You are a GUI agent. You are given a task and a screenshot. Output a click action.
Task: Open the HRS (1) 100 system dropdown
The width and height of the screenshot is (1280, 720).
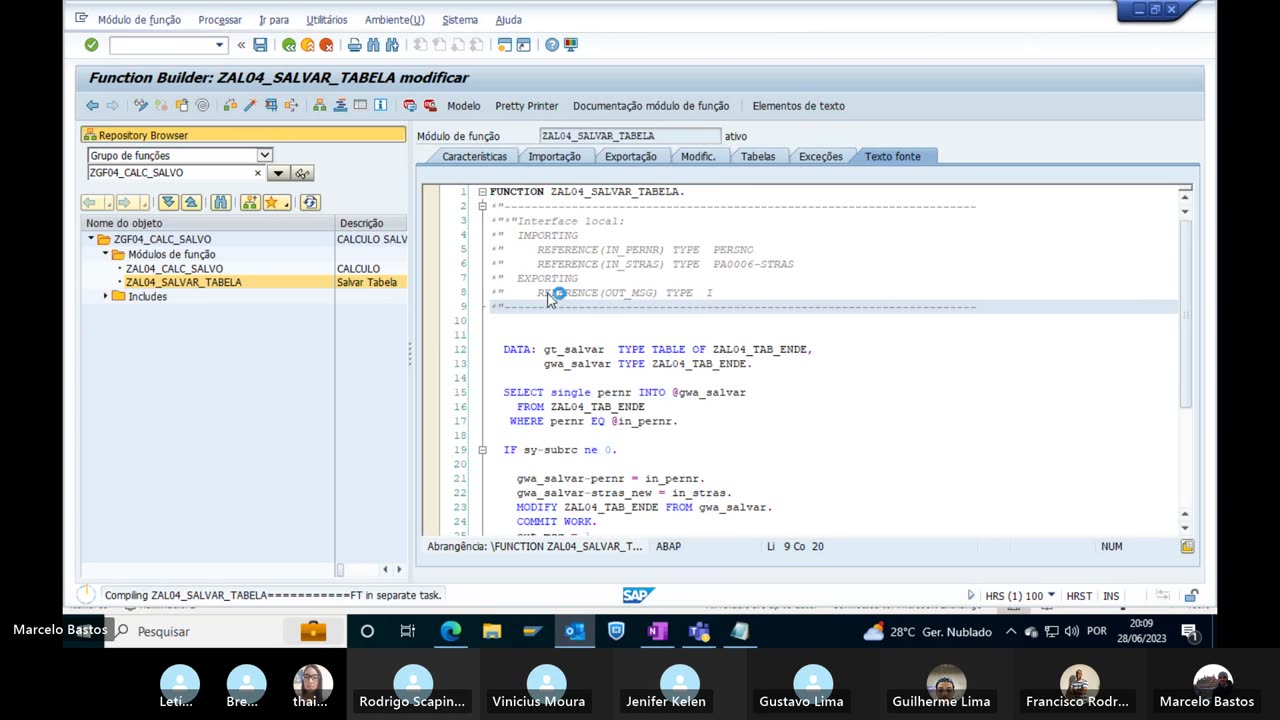point(1052,596)
